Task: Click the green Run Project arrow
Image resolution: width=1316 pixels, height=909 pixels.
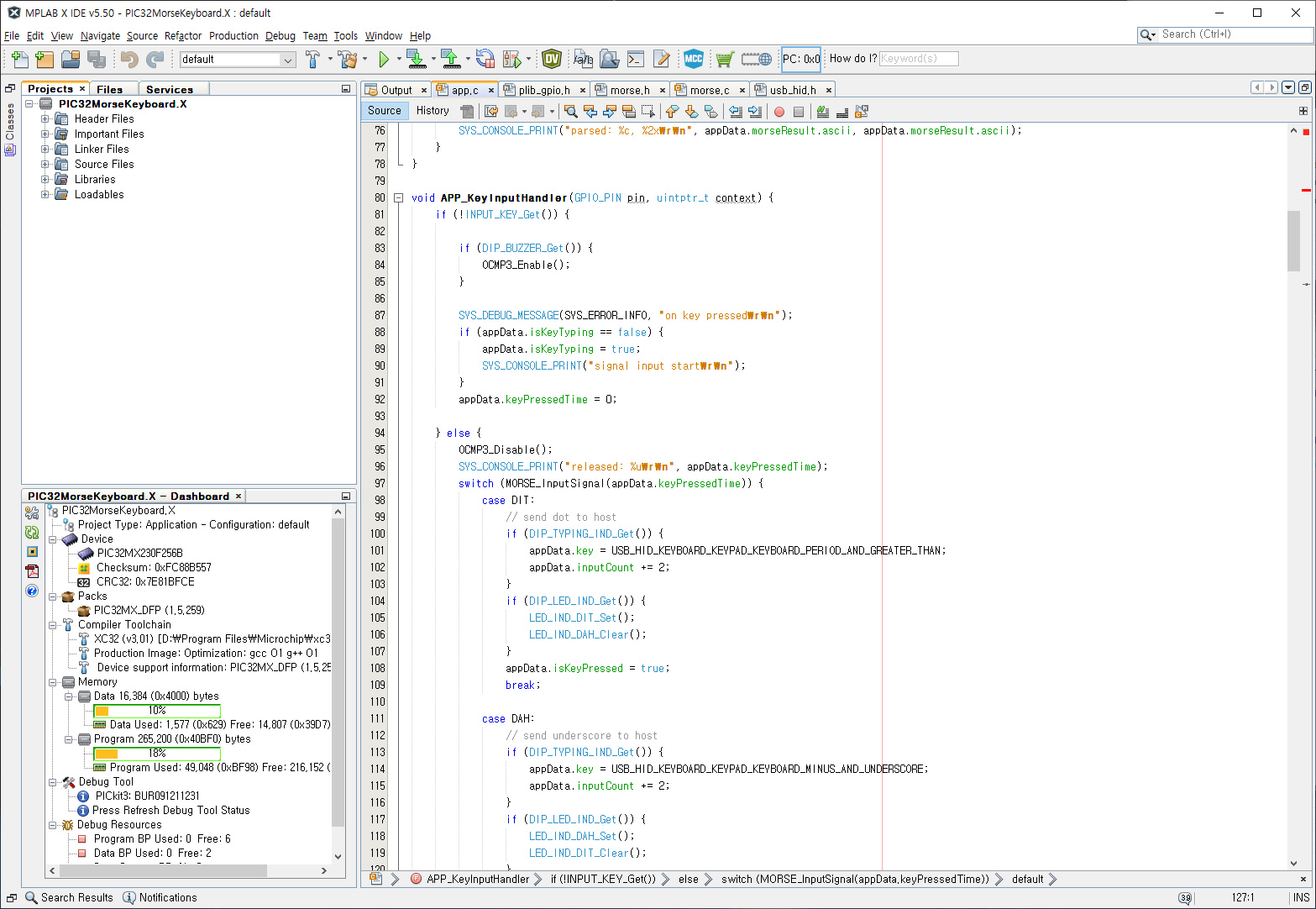Action: (384, 59)
